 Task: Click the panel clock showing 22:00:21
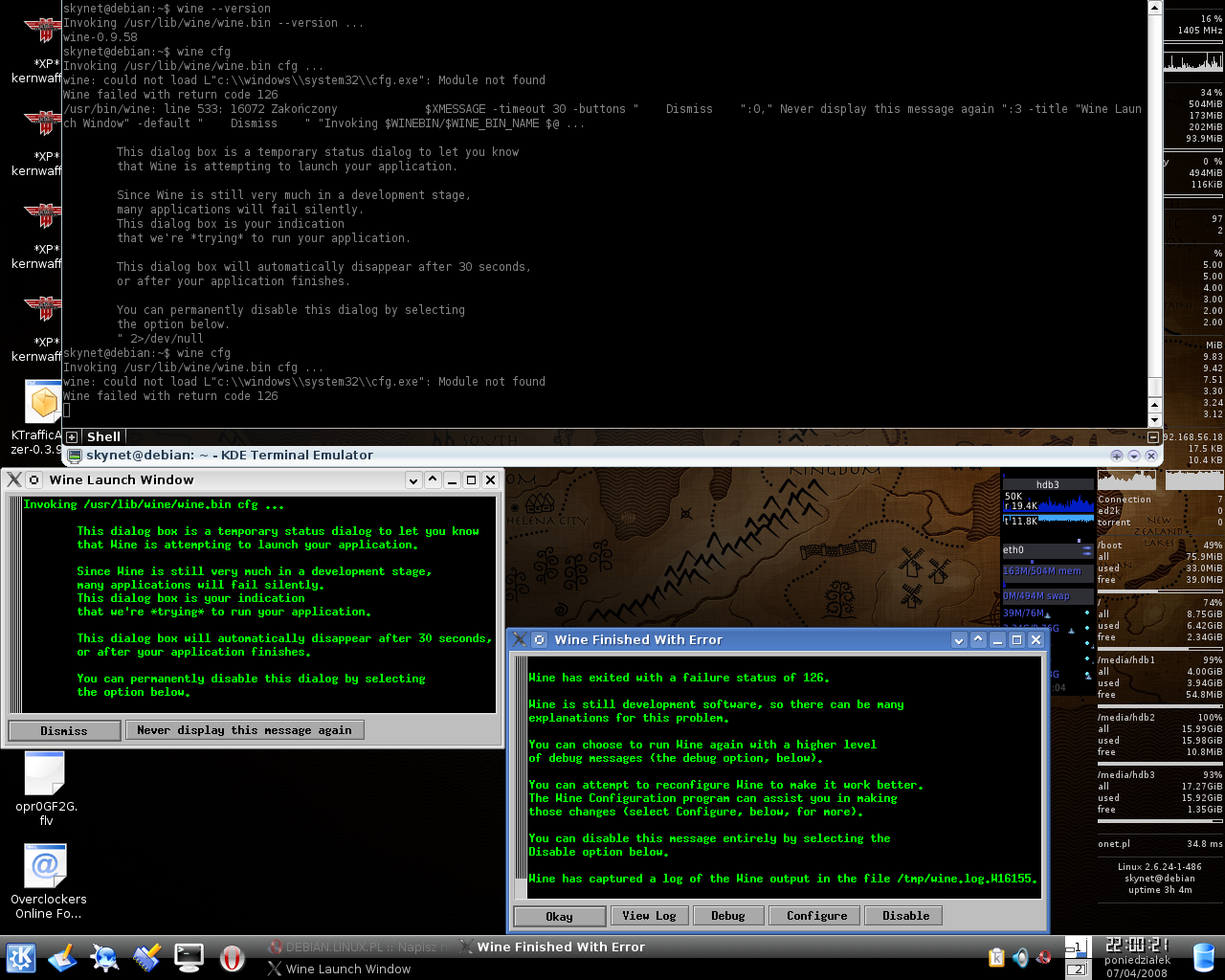pyautogui.click(x=1137, y=945)
